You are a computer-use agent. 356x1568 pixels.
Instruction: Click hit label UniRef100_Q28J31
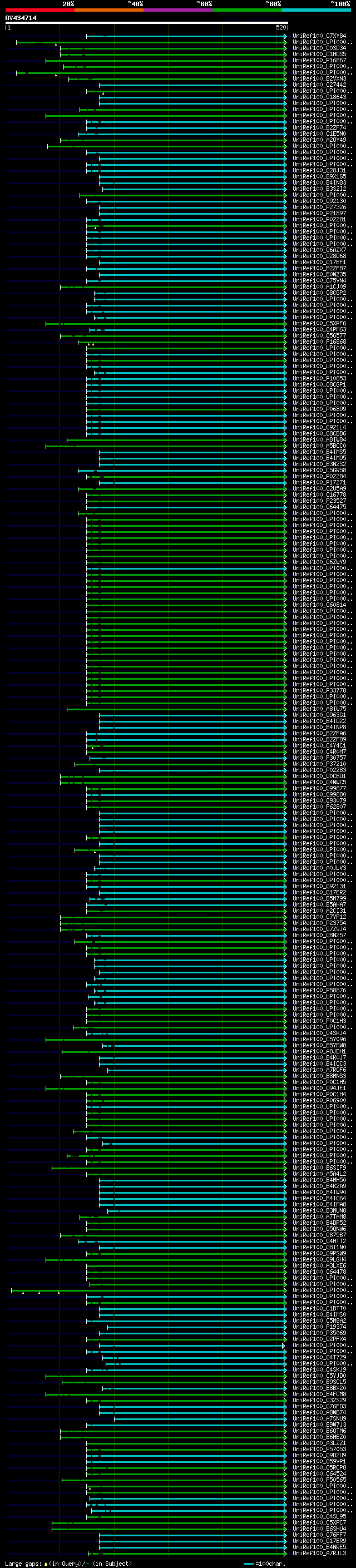click(x=319, y=170)
